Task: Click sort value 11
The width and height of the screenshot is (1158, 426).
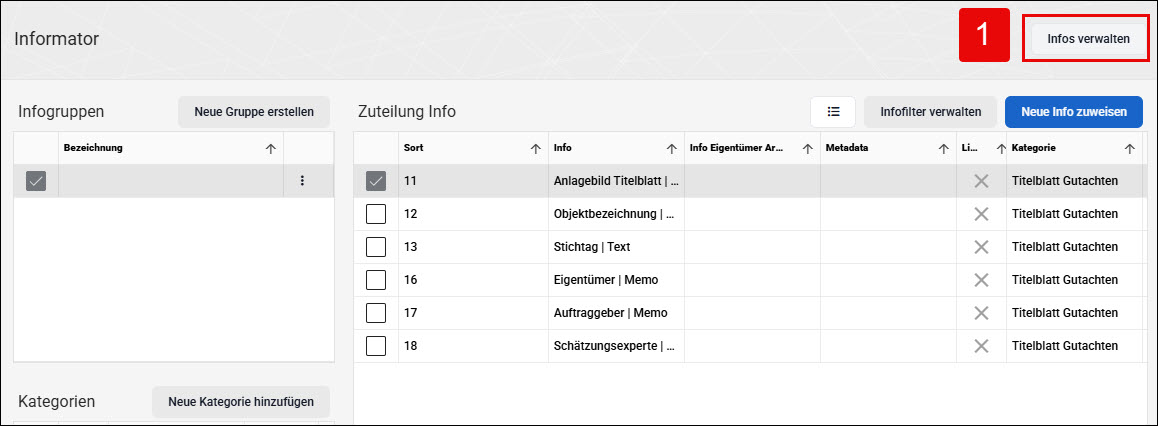Action: (411, 181)
